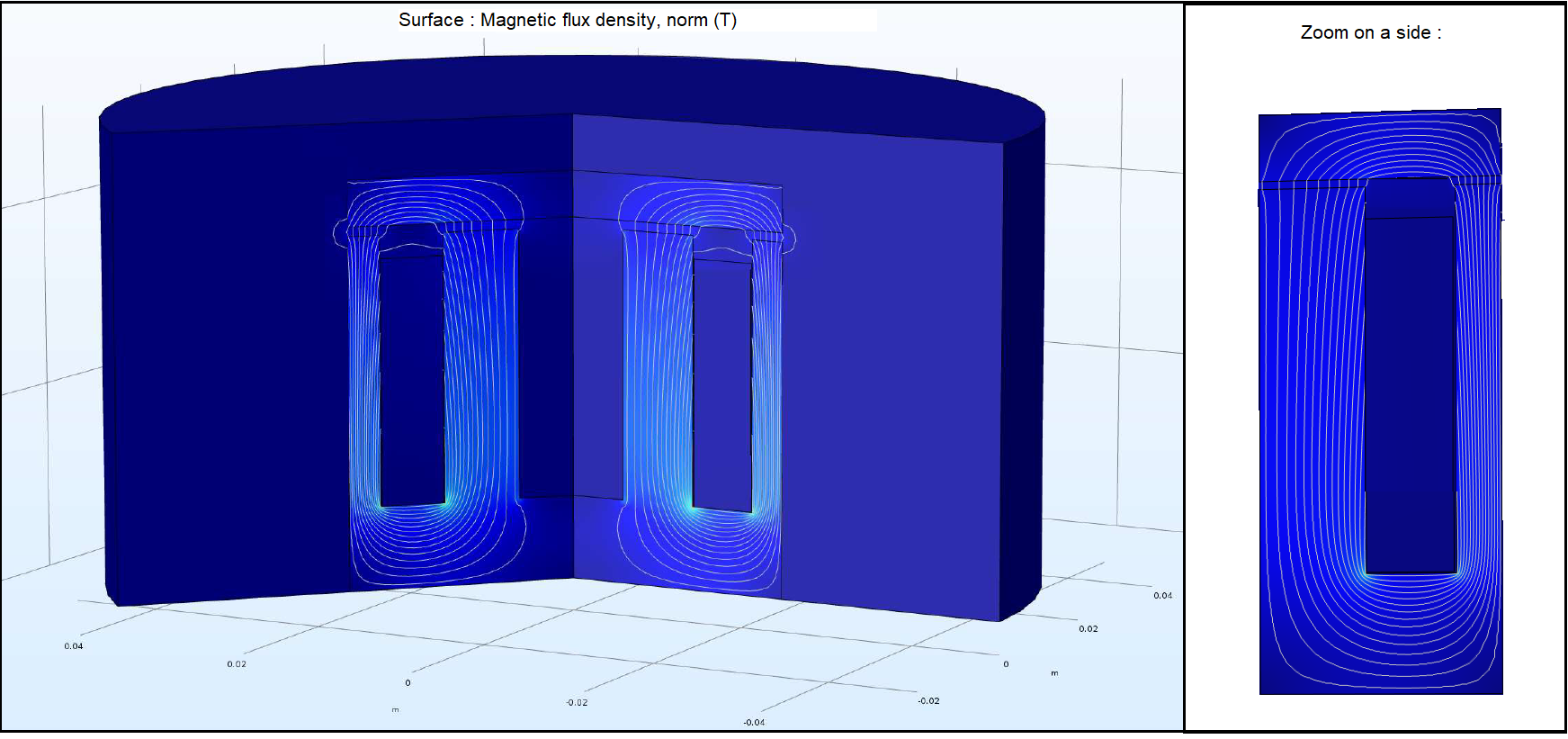Image resolution: width=1568 pixels, height=739 pixels.
Task: Select the dark coil rectangle in zoomed side view
Action: [x=1410, y=396]
